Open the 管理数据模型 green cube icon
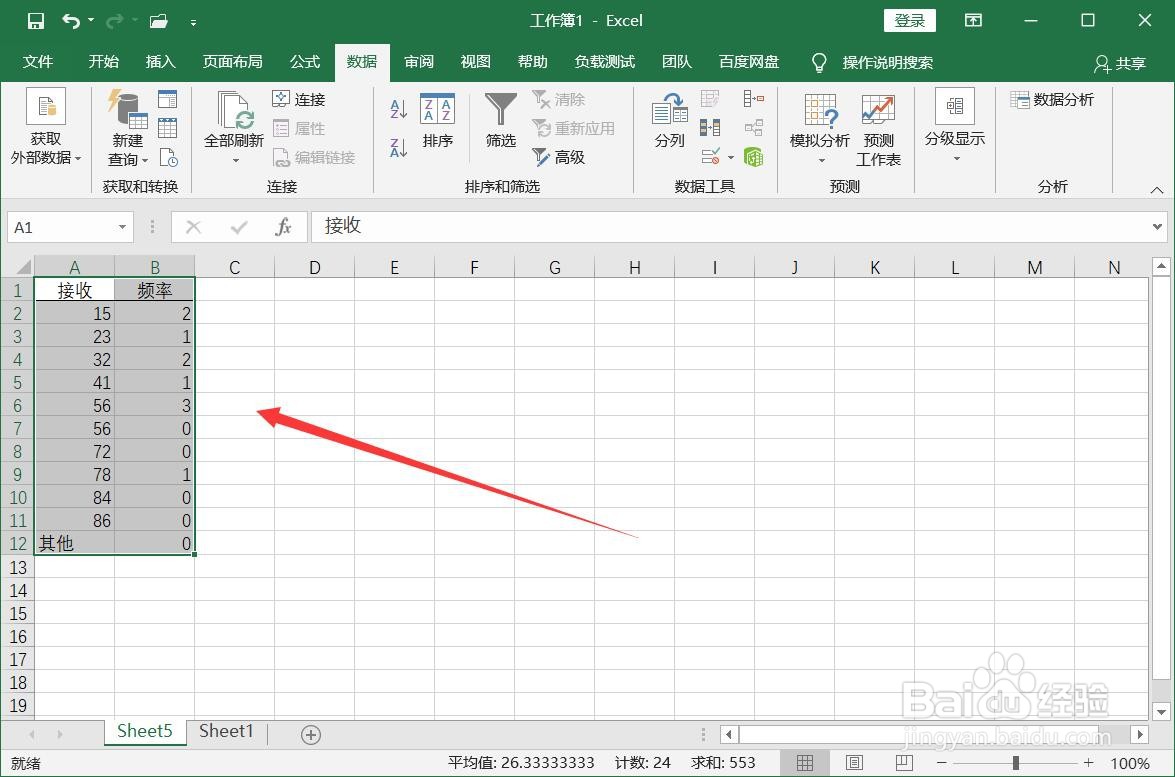 756,157
